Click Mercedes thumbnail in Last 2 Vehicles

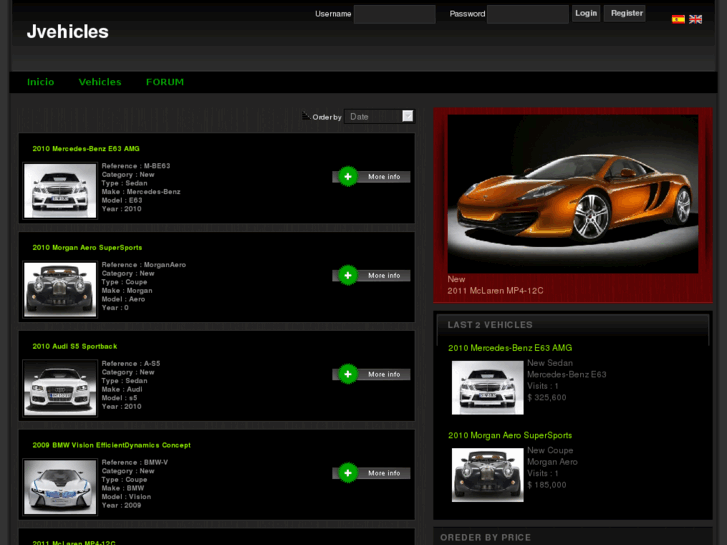point(488,388)
